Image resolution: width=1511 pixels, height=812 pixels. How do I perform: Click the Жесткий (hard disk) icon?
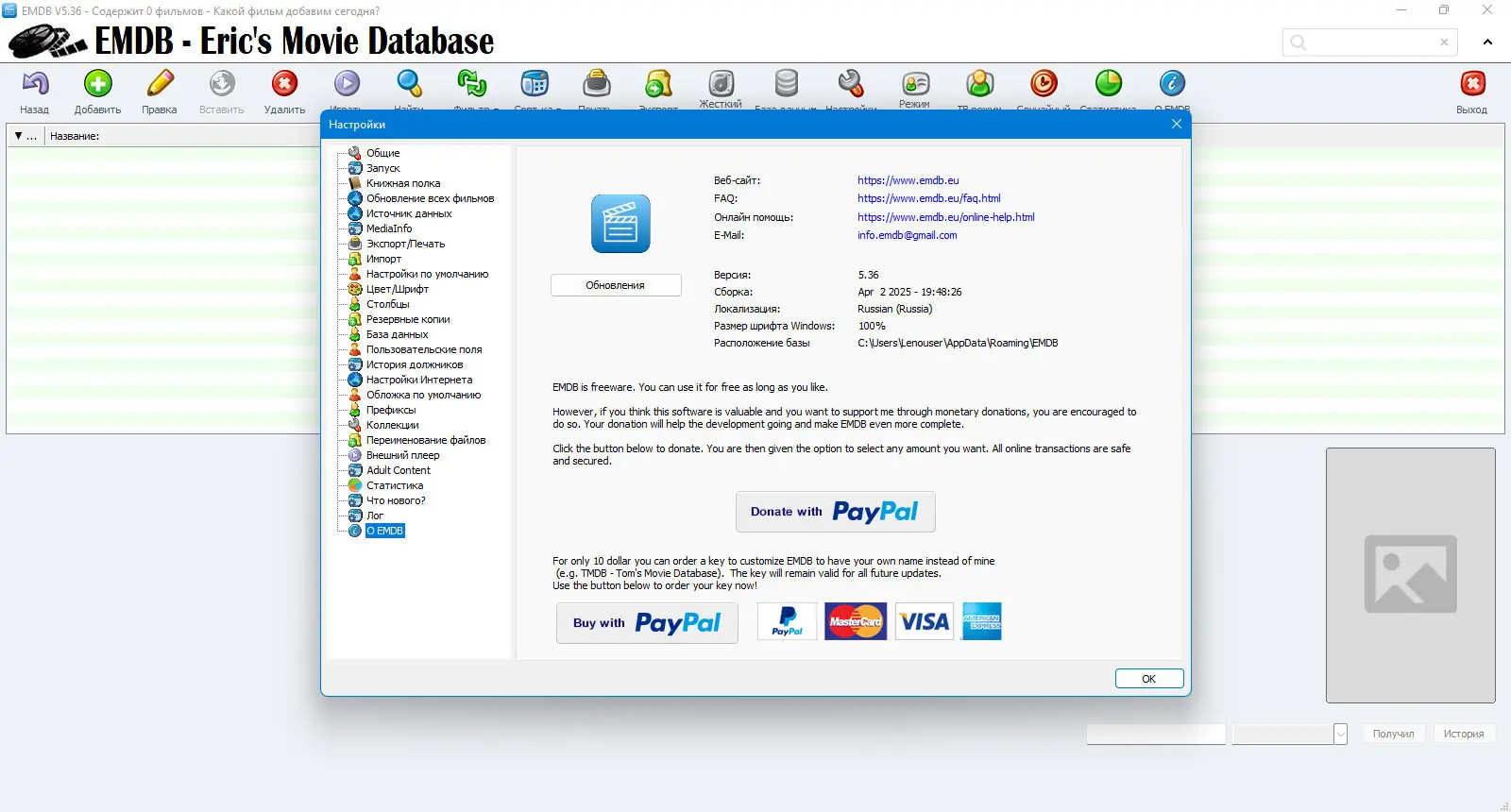click(x=721, y=83)
